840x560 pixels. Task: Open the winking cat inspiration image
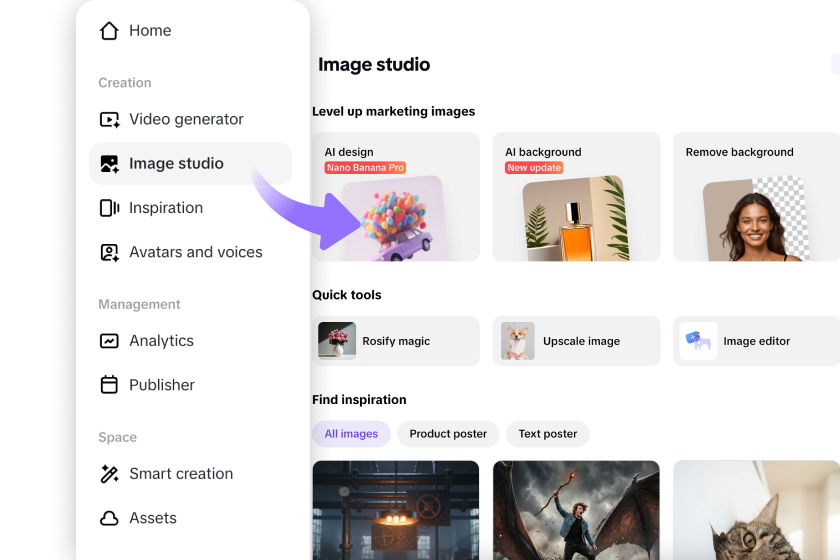point(756,510)
